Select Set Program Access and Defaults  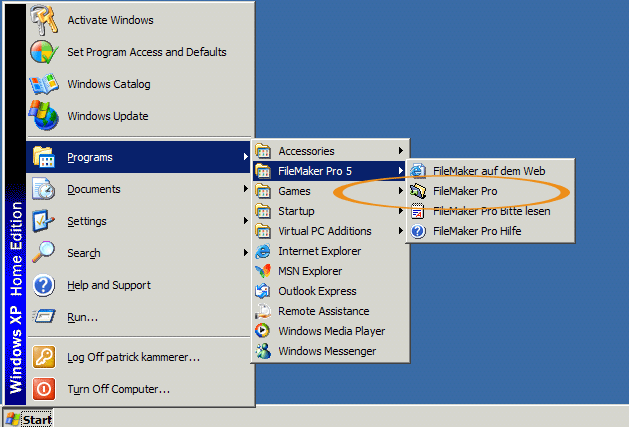pos(140,52)
